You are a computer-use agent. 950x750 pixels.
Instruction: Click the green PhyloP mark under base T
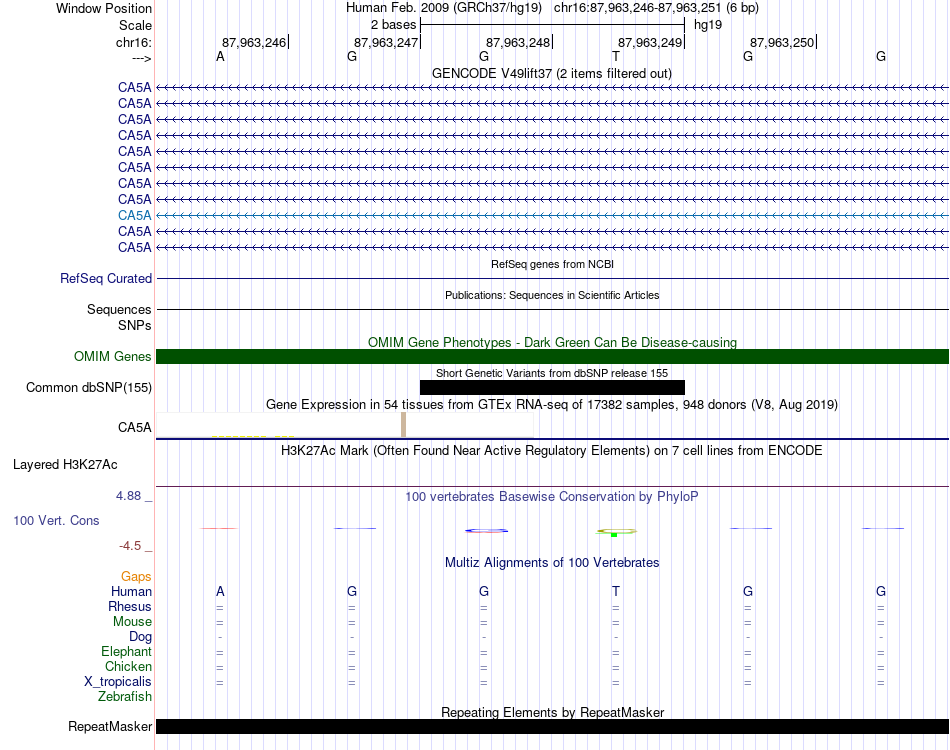614,535
